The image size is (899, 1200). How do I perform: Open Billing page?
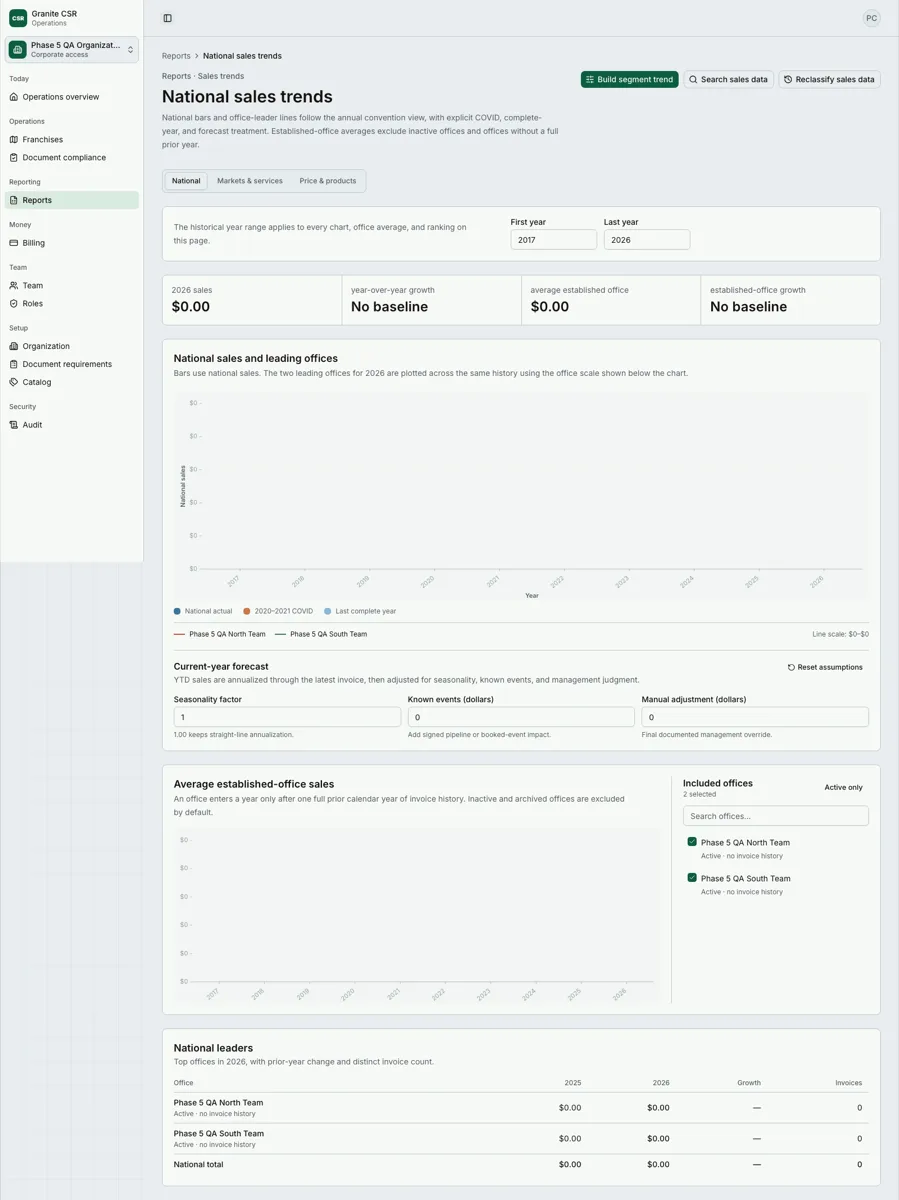[x=72, y=243]
